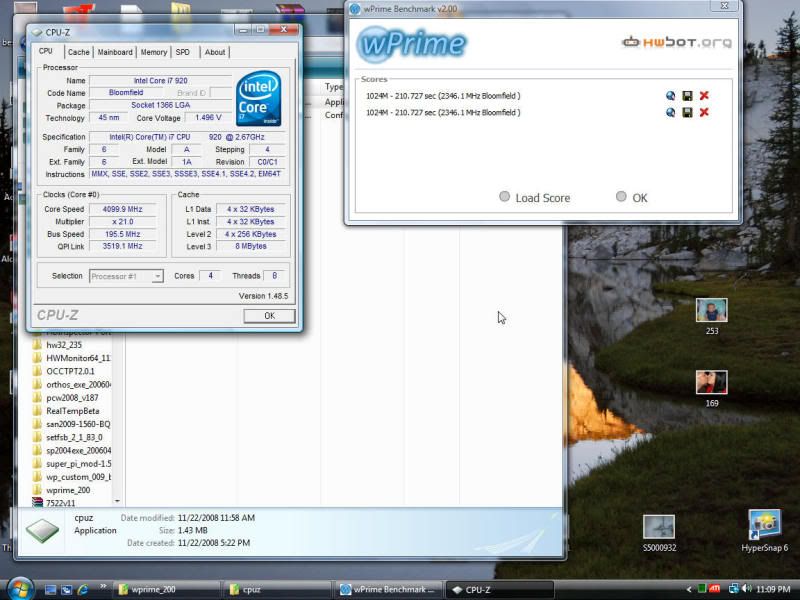Delete the first wPrime score with red X
The width and height of the screenshot is (800, 600).
coord(704,95)
